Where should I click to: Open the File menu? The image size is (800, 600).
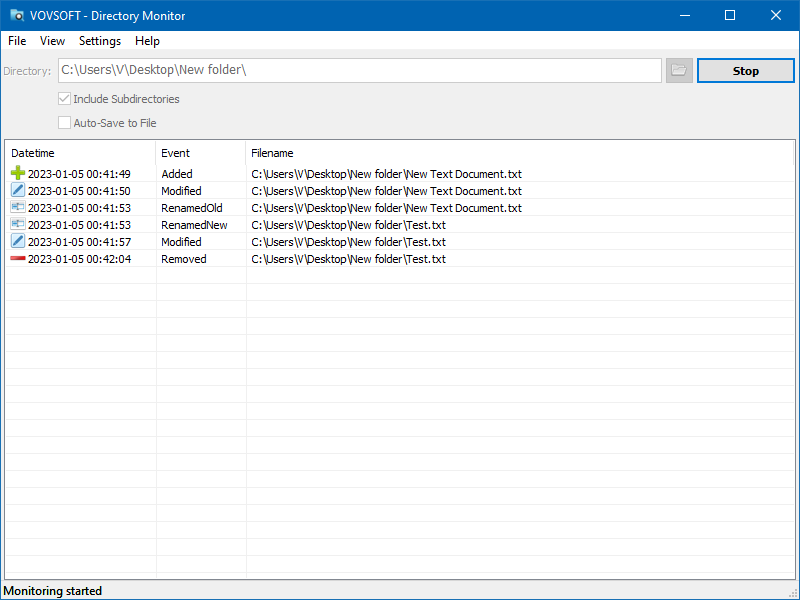point(16,41)
